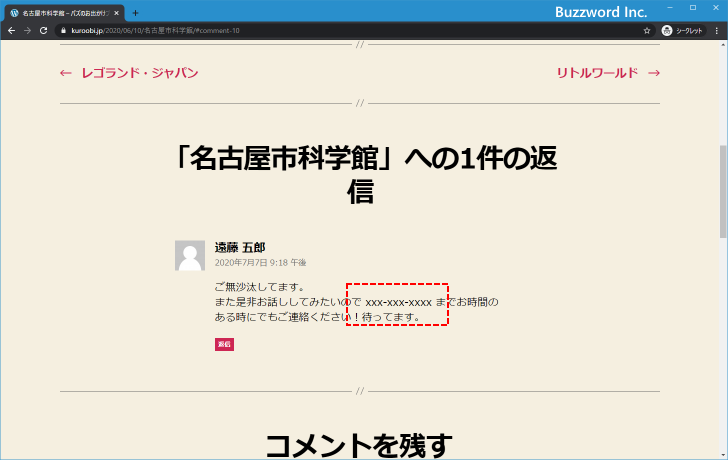This screenshot has height=460, width=728.
Task: Open next post リトルワールド
Action: click(608, 73)
